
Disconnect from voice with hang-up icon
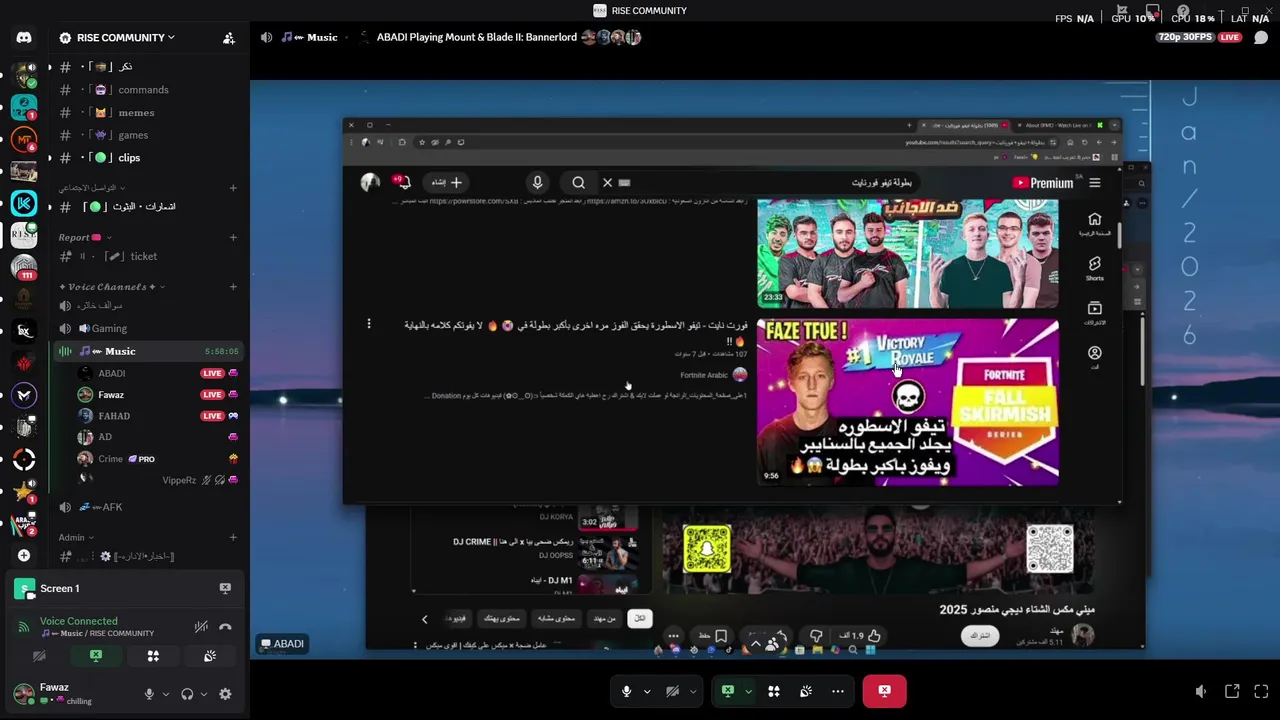225,627
